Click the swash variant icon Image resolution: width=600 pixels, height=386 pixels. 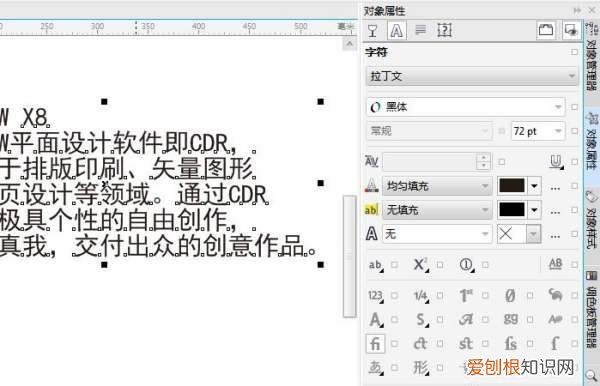click(466, 320)
